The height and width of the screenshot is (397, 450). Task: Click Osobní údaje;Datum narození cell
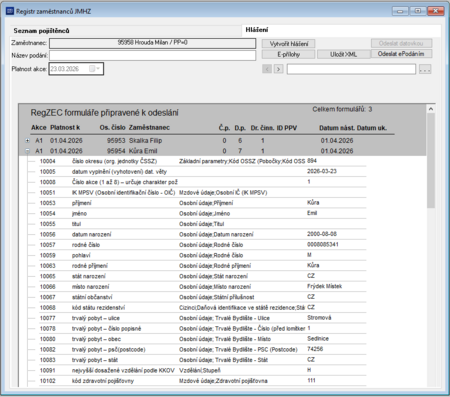point(216,234)
